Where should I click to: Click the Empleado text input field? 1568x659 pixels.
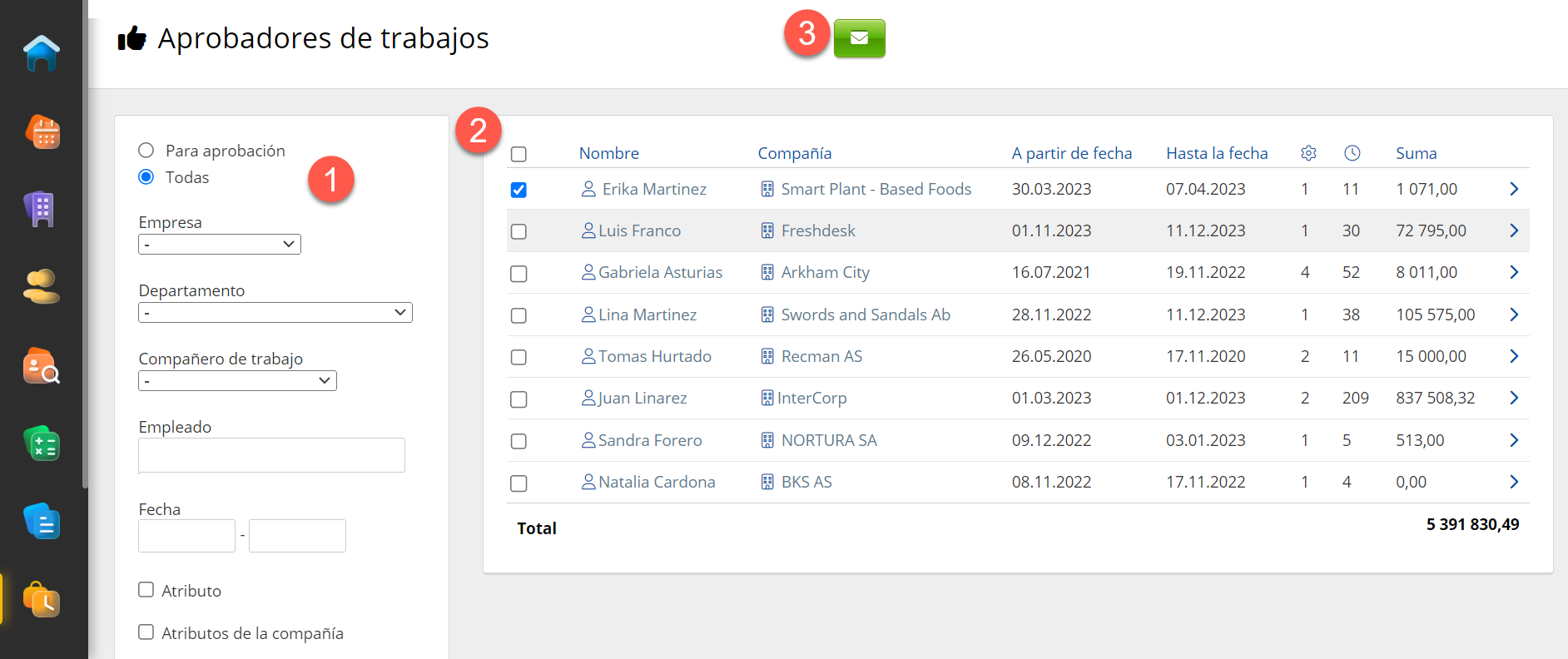point(271,455)
